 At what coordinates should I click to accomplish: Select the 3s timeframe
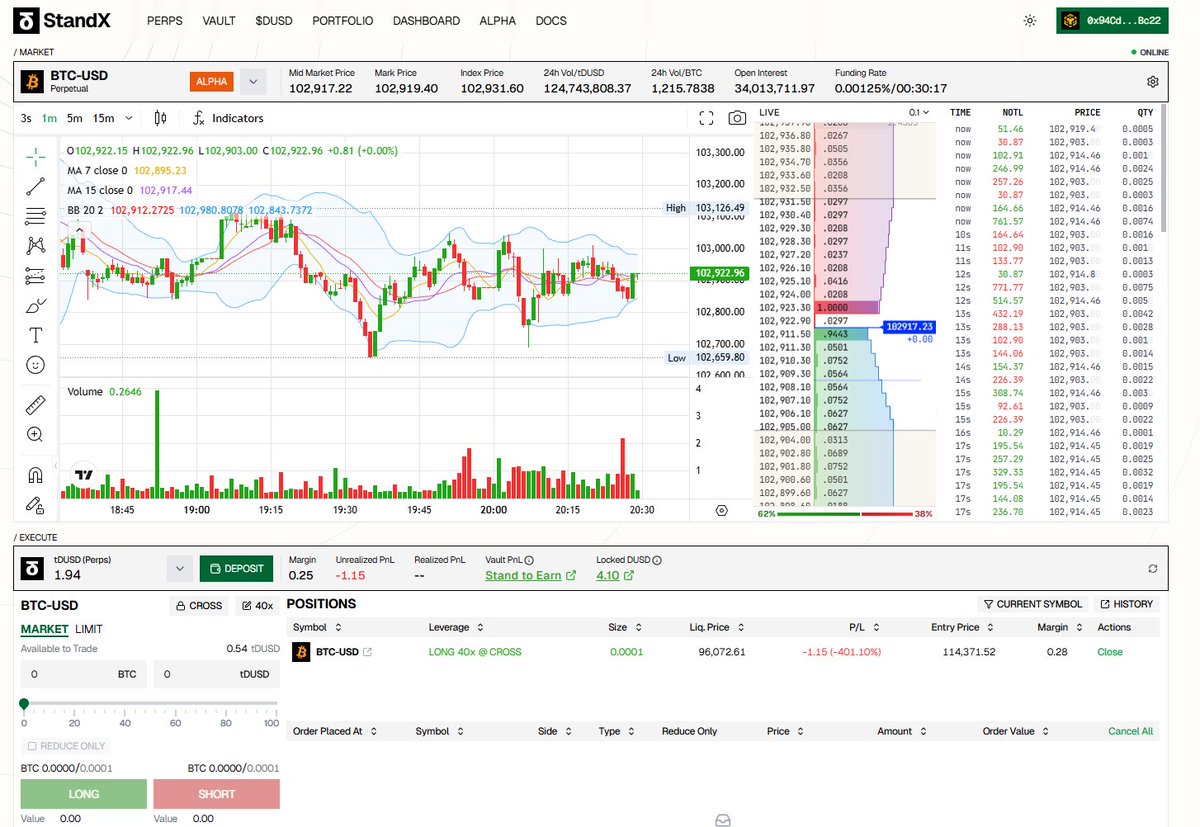(27, 118)
